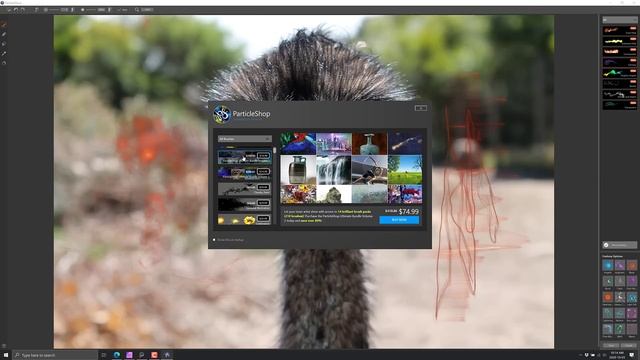Select the blue mesh brush option icon

(x=632, y=298)
